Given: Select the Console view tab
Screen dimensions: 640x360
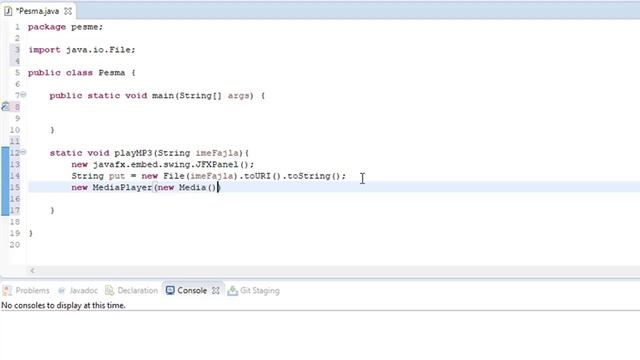Looking at the screenshot, I should (192, 291).
